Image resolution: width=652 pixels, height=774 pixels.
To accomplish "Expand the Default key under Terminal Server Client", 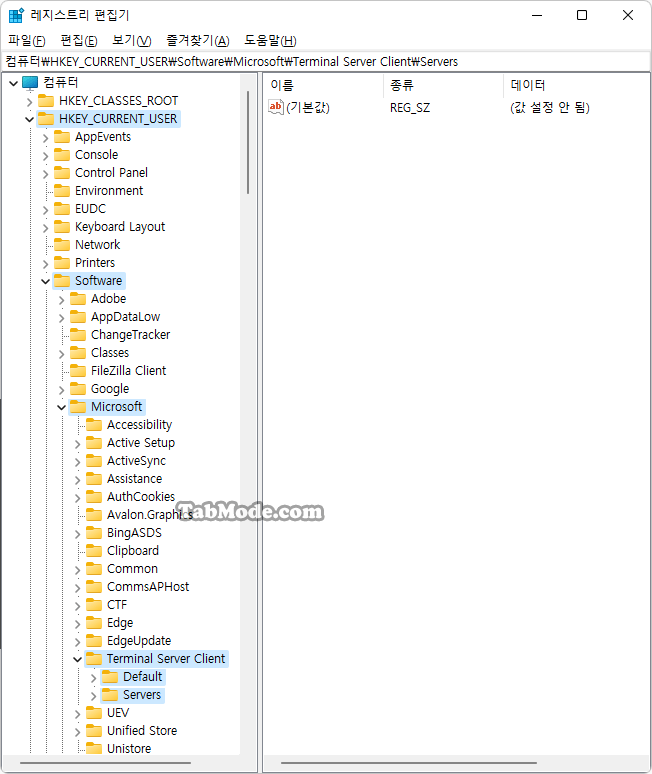I will (93, 678).
